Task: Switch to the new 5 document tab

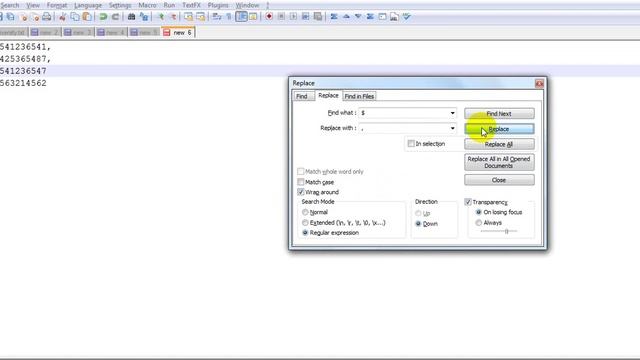Action: pyautogui.click(x=144, y=32)
